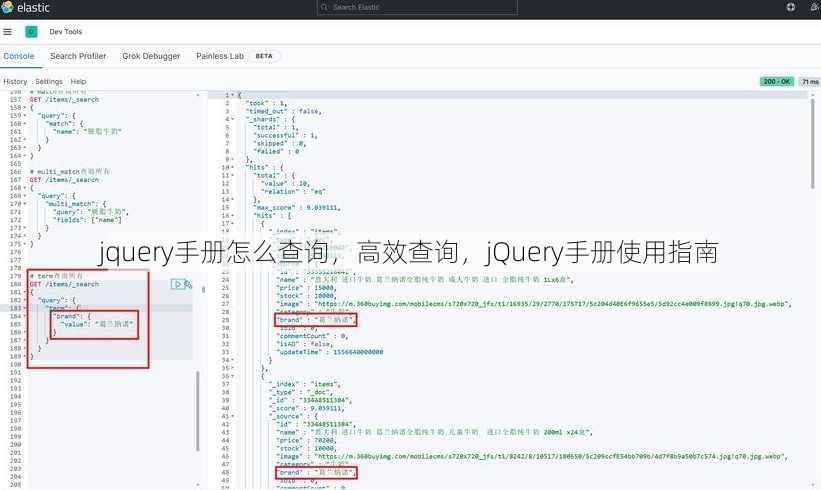Click the "value" line under brand in request
Viewport: 821px width, 490px height.
pos(97,325)
